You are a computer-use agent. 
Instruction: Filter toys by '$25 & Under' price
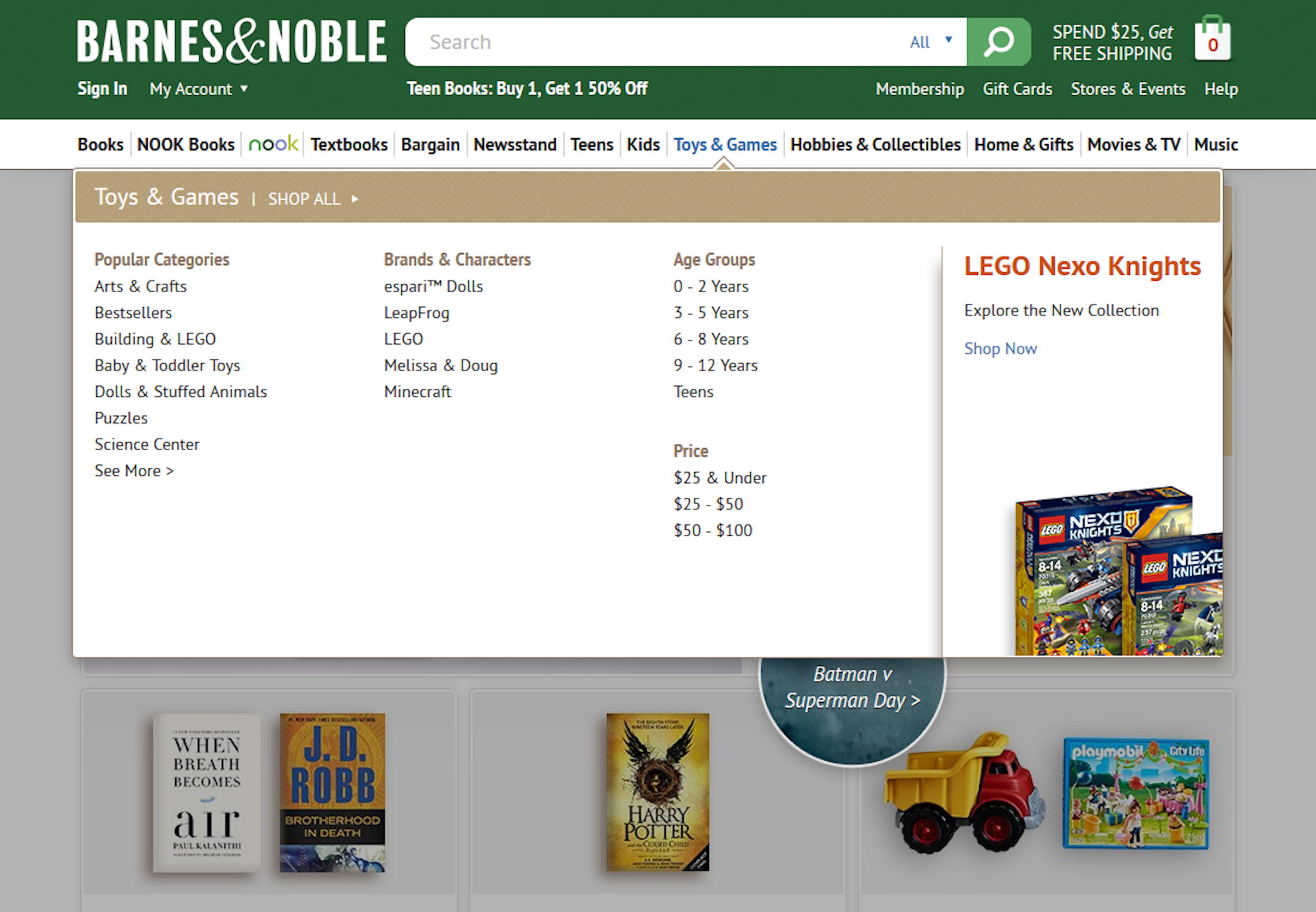click(720, 477)
